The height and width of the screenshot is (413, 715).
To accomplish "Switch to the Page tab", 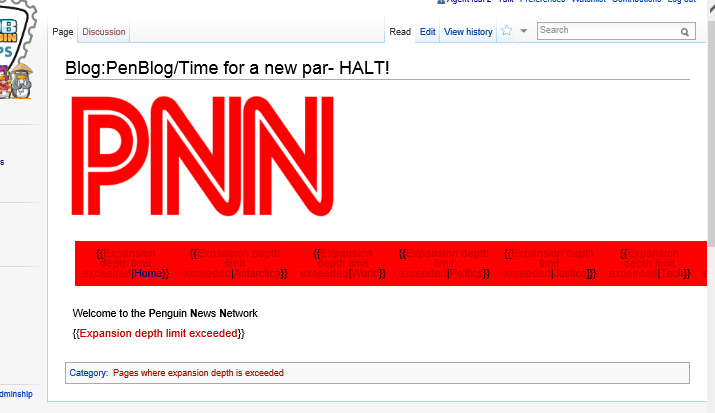I will (x=62, y=32).
